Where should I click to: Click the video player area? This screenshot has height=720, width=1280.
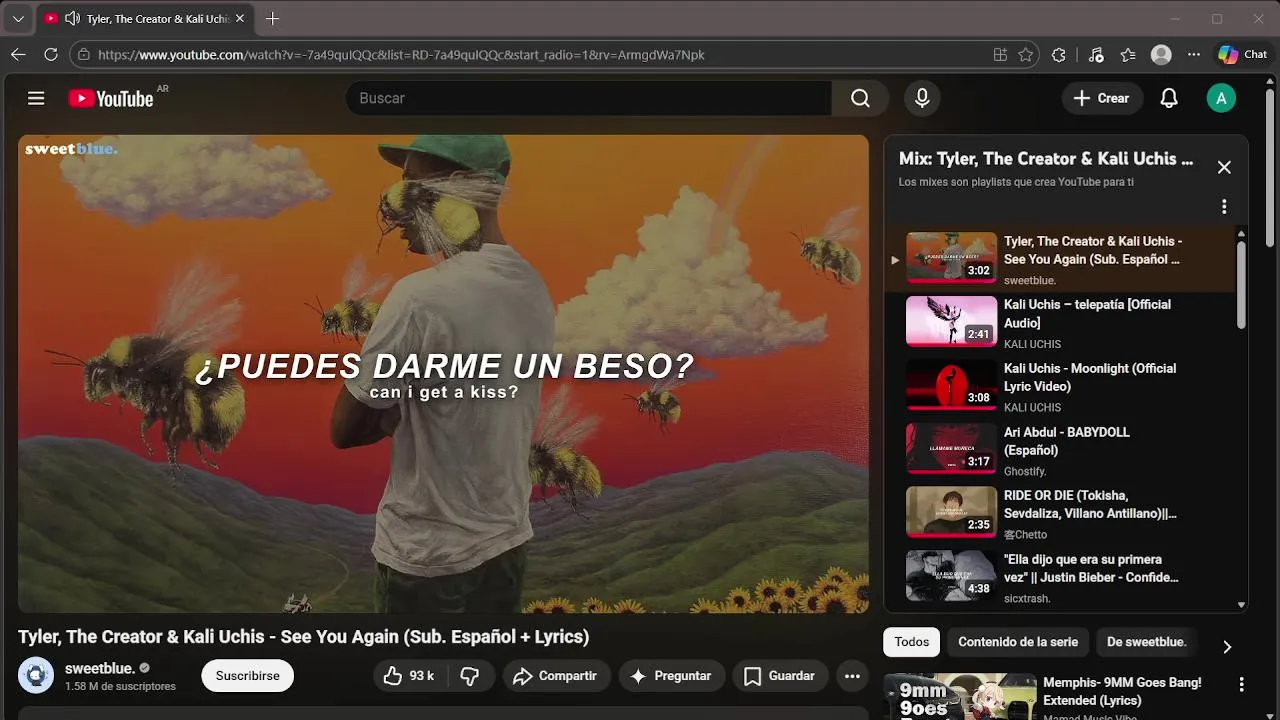(x=443, y=374)
